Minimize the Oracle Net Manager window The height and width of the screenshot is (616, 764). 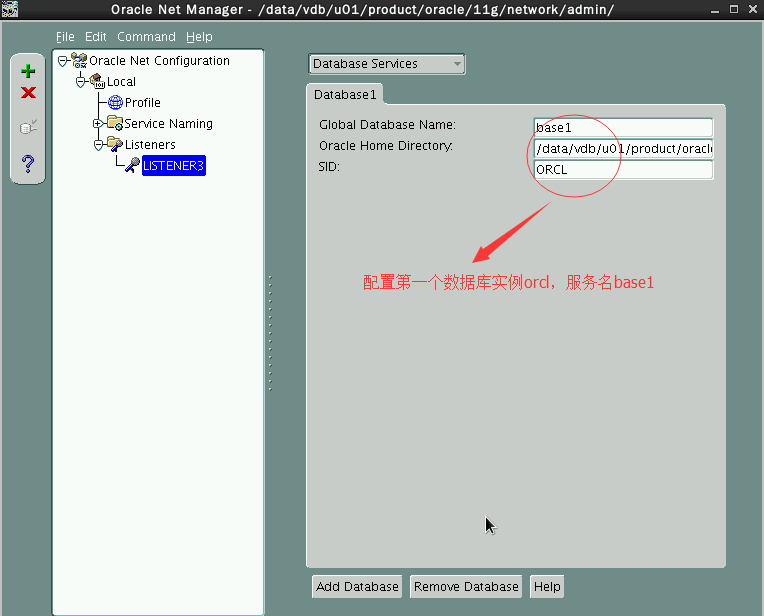click(x=714, y=10)
